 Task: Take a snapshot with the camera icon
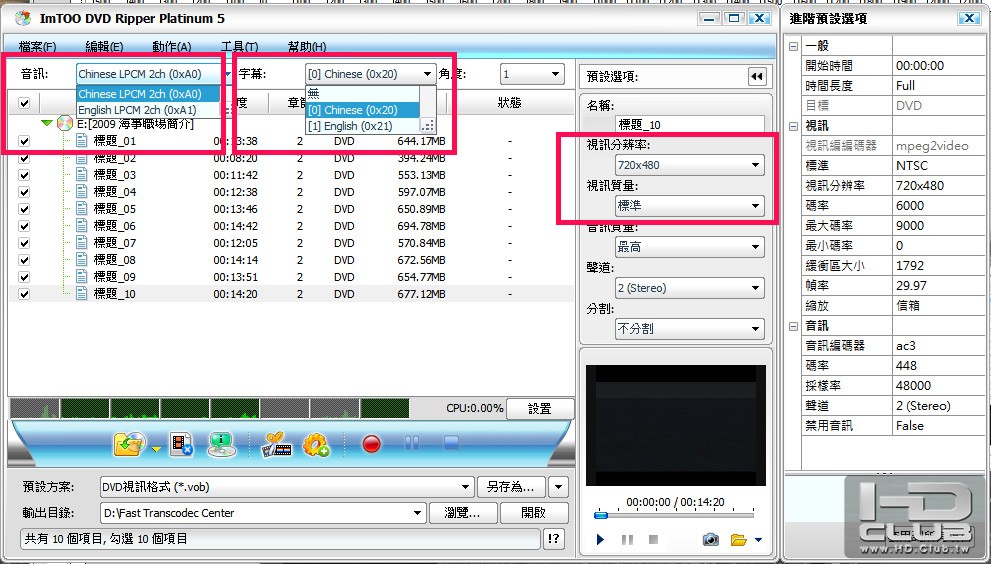tap(711, 539)
